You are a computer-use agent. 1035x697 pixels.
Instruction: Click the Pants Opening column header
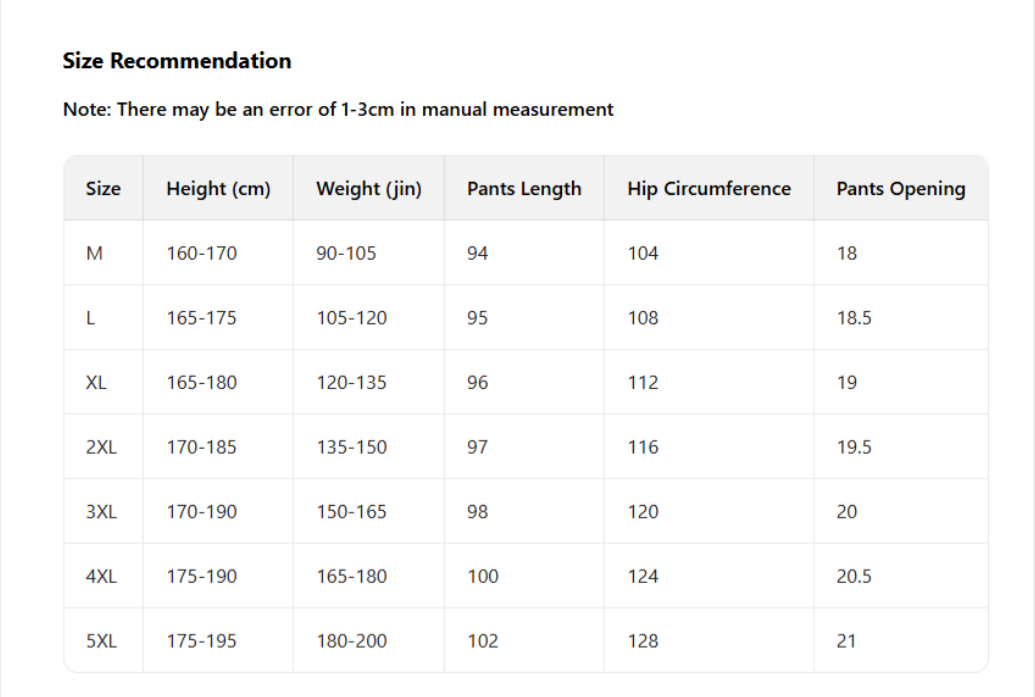click(x=900, y=189)
